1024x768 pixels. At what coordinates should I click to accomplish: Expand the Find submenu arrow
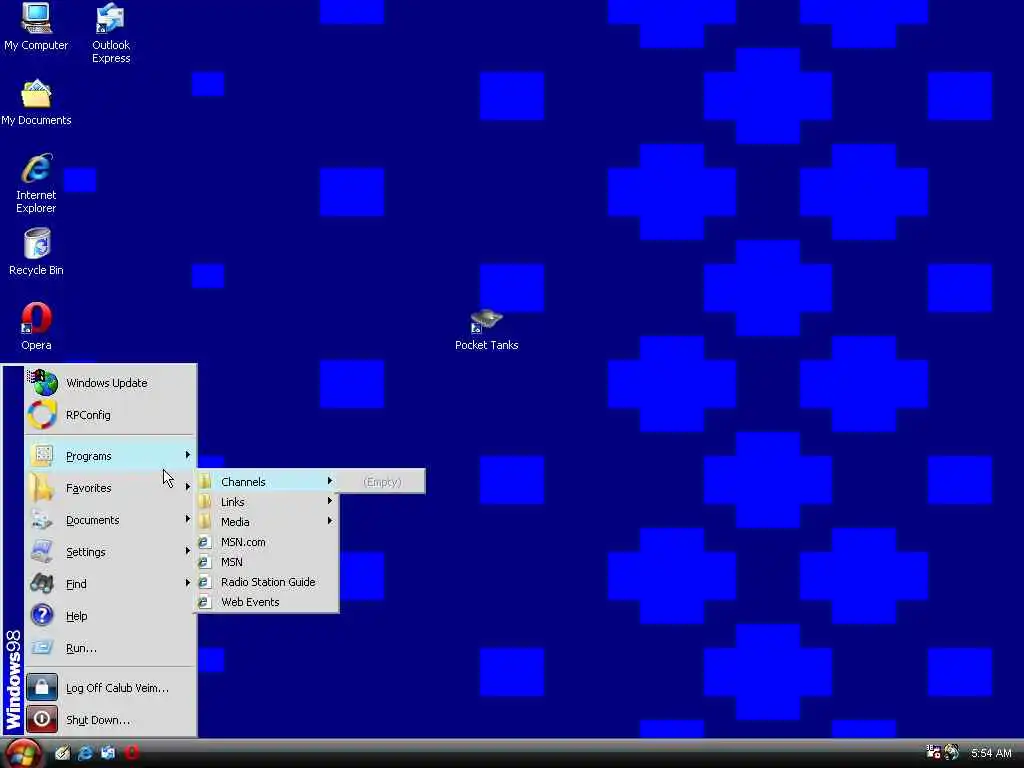pyautogui.click(x=187, y=583)
